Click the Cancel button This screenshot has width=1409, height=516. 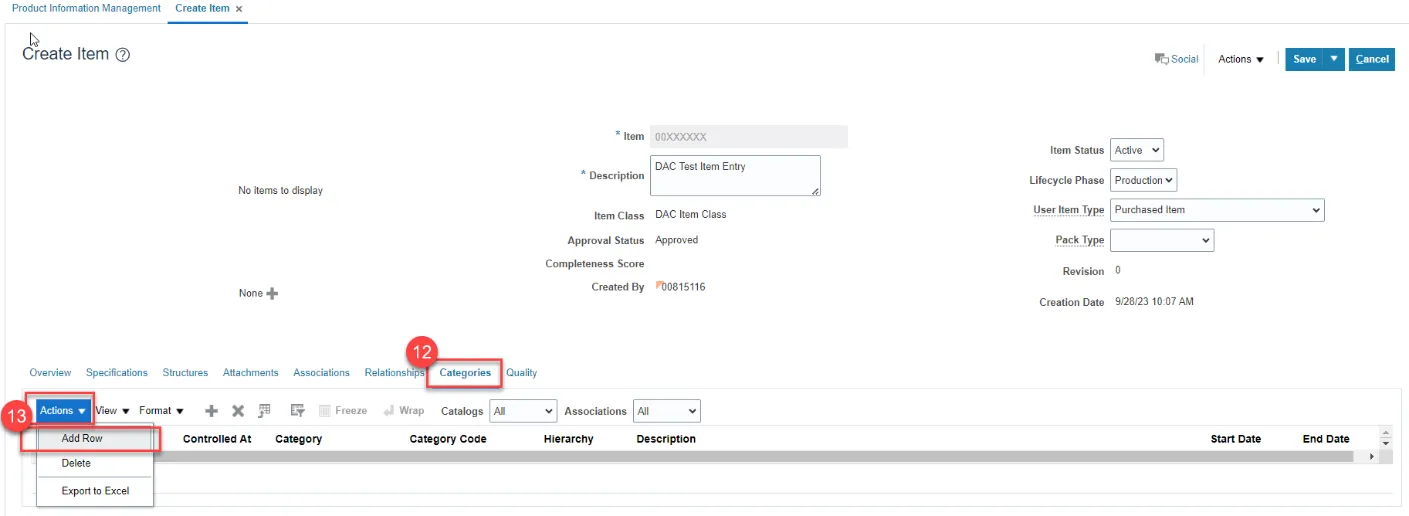pos(1372,59)
